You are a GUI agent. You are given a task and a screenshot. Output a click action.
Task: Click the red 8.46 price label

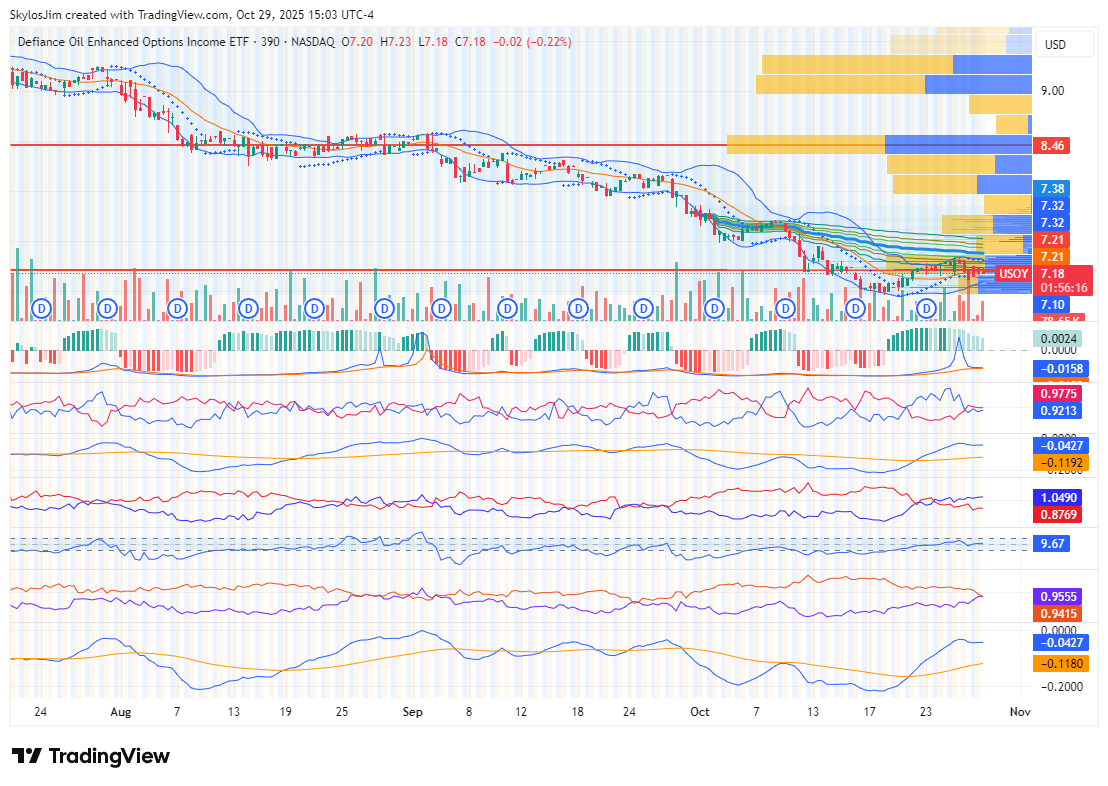pyautogui.click(x=1053, y=145)
